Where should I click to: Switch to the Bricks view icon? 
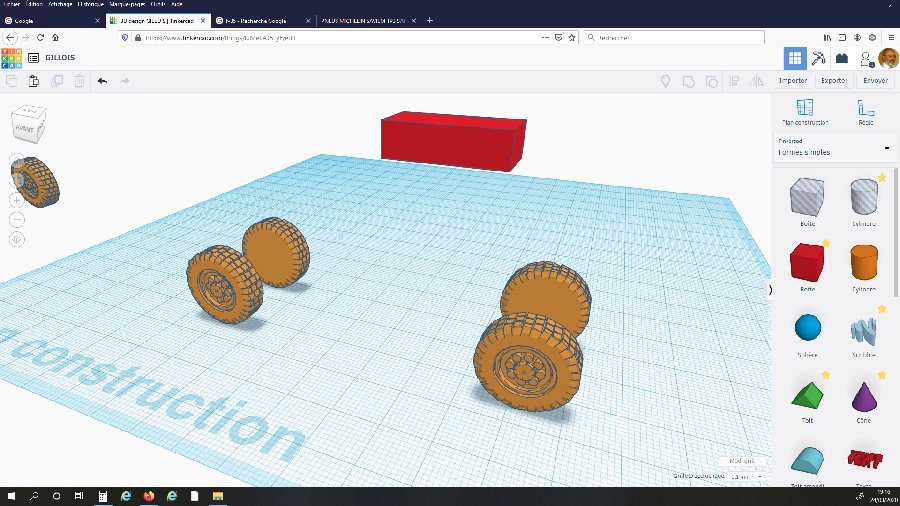click(841, 58)
